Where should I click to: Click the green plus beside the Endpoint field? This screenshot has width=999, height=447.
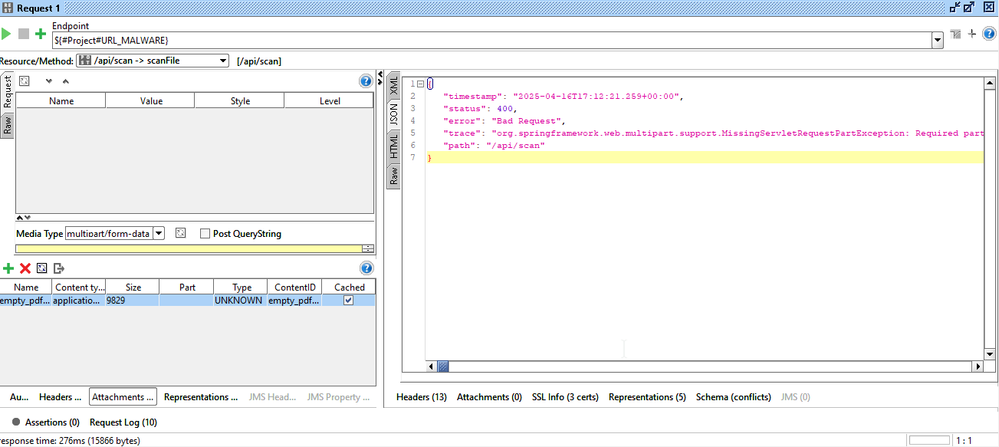pyautogui.click(x=40, y=34)
